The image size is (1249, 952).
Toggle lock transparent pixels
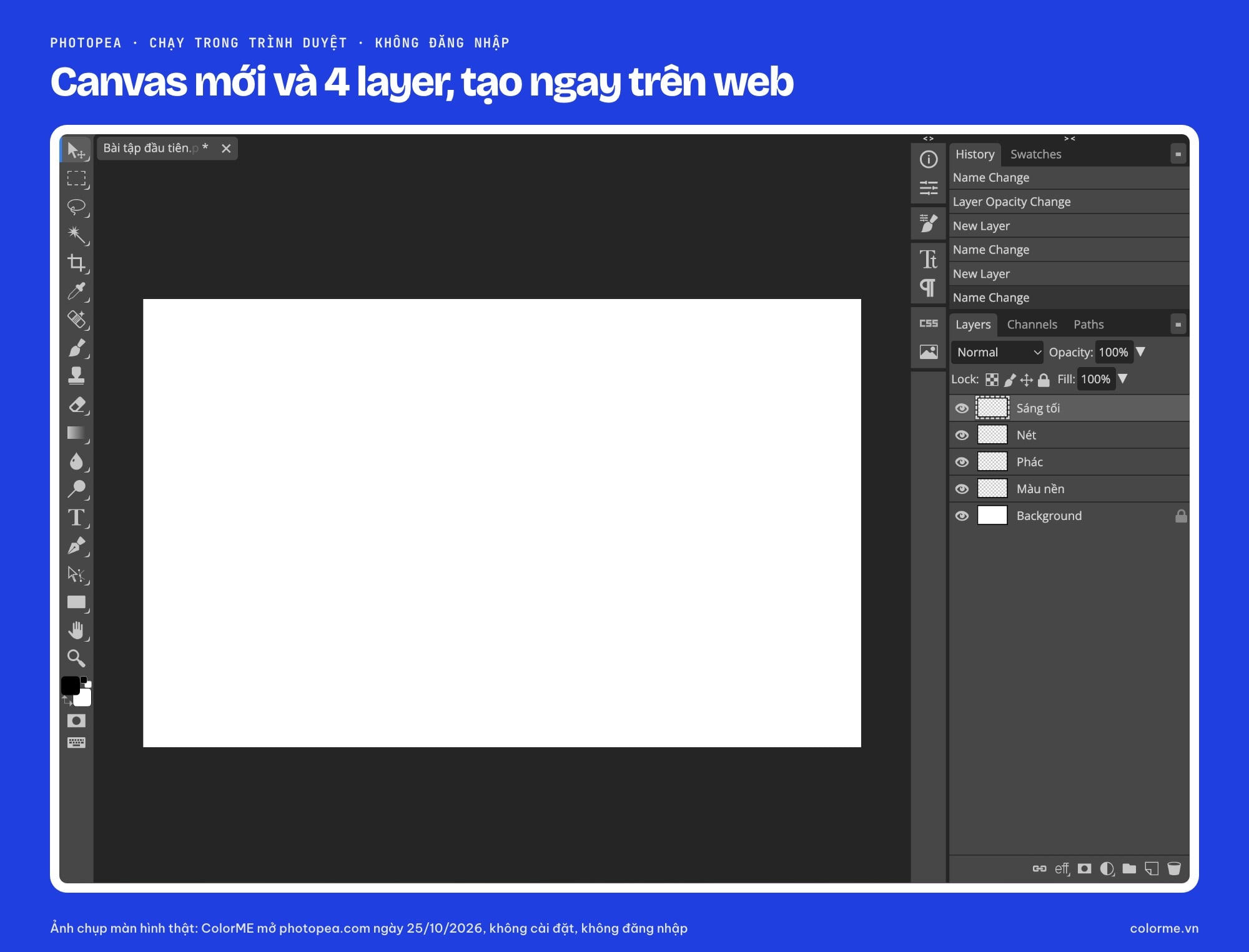click(x=992, y=380)
